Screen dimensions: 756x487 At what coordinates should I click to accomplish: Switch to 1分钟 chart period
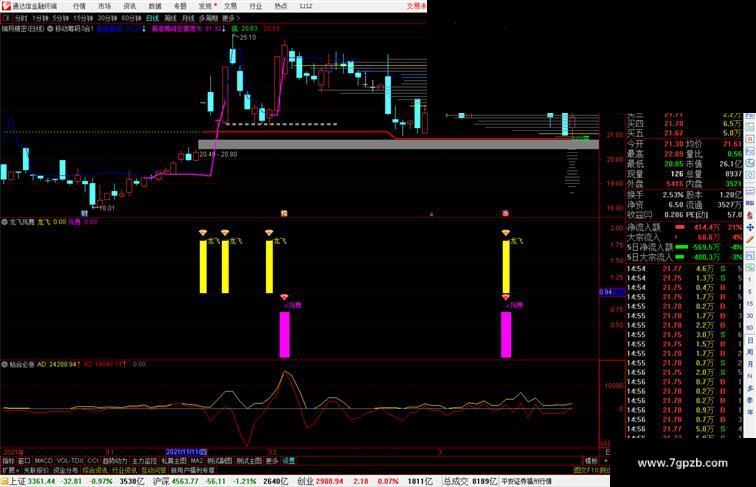[x=40, y=18]
